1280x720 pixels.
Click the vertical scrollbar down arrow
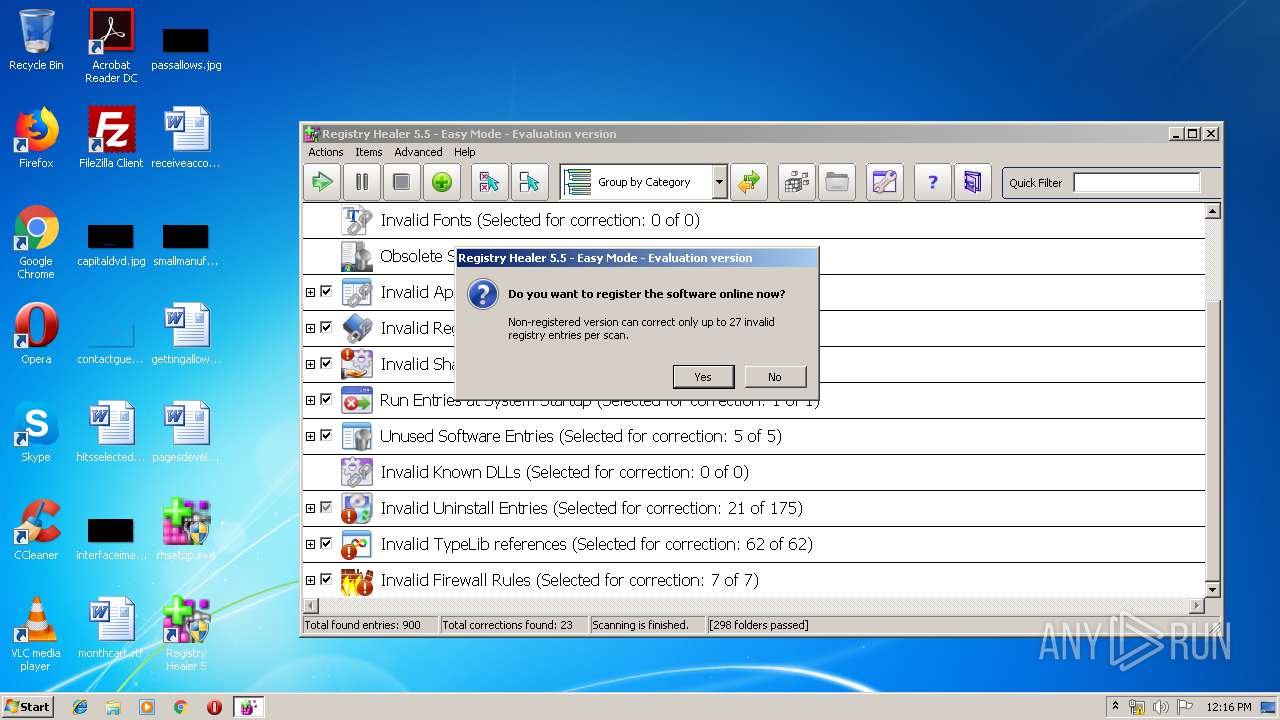tap(1213, 590)
